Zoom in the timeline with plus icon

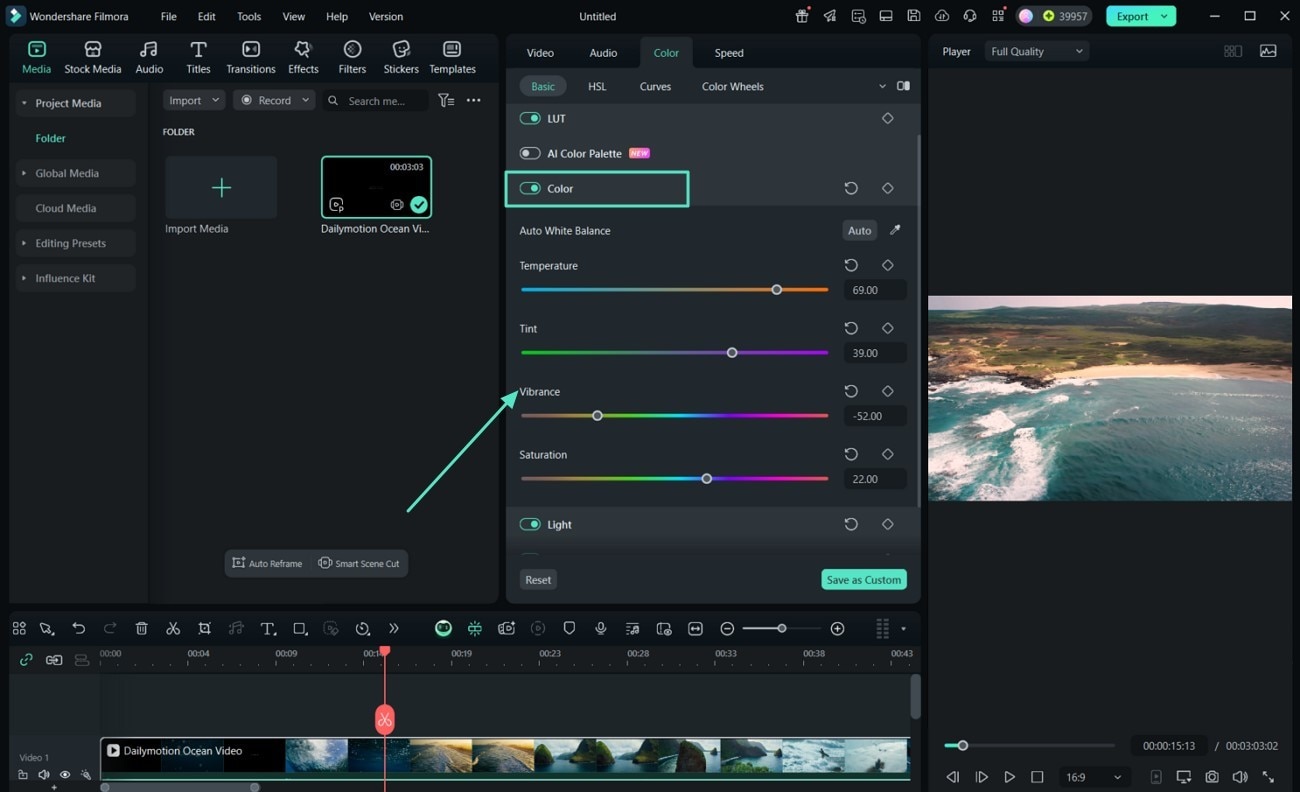(x=837, y=628)
